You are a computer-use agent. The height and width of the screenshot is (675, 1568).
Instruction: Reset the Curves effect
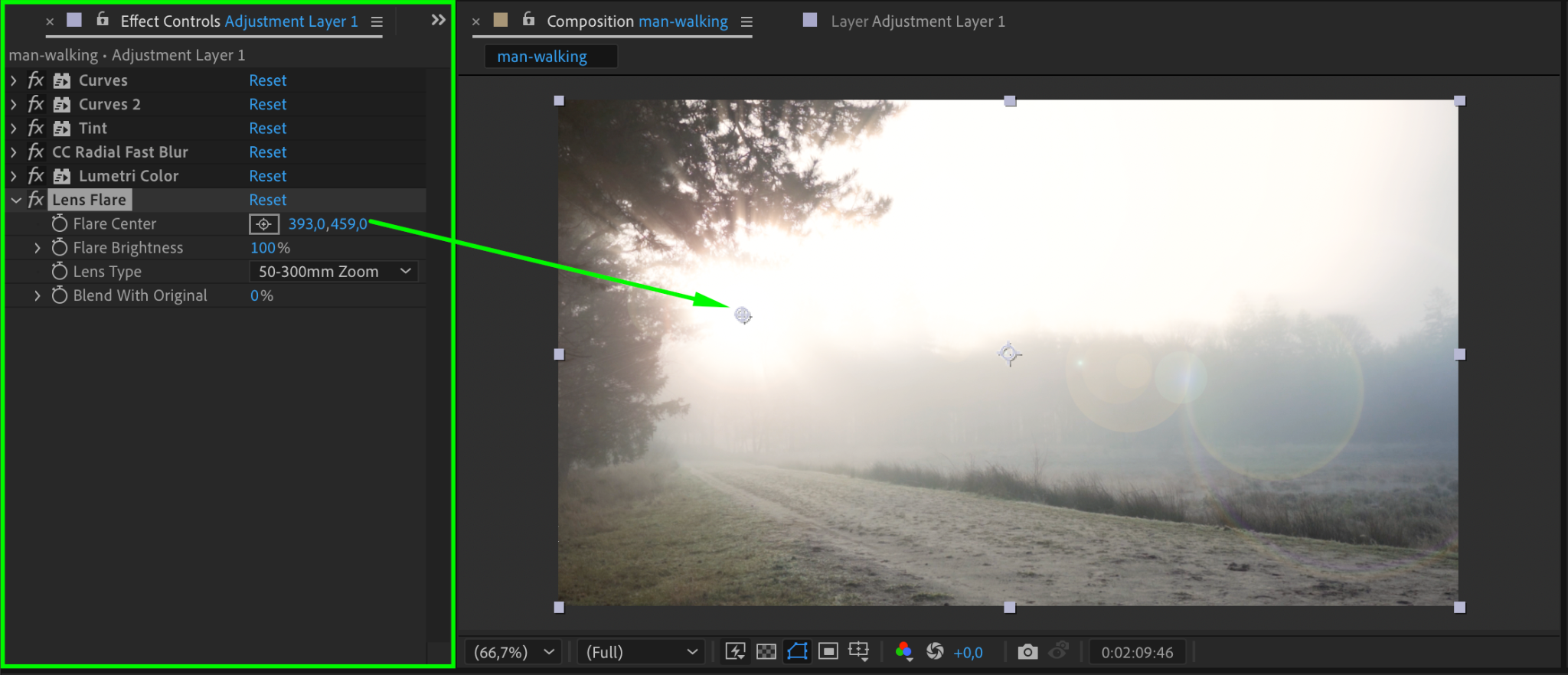tap(268, 80)
